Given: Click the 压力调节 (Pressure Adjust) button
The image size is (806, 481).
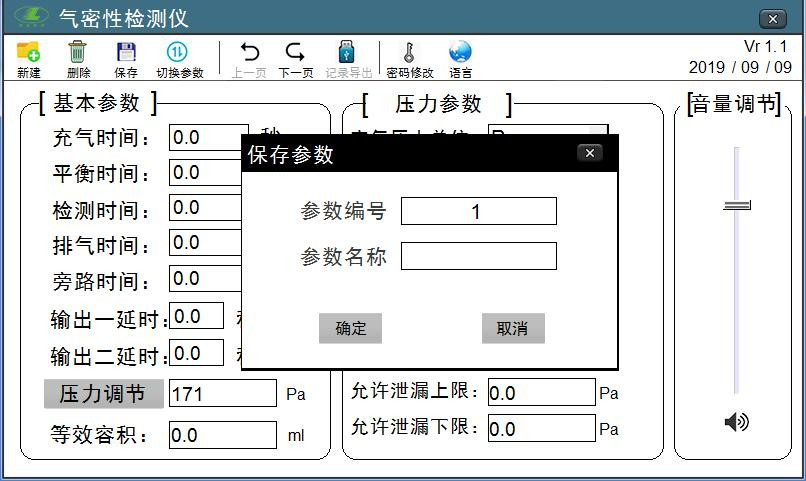Looking at the screenshot, I should click(103, 394).
